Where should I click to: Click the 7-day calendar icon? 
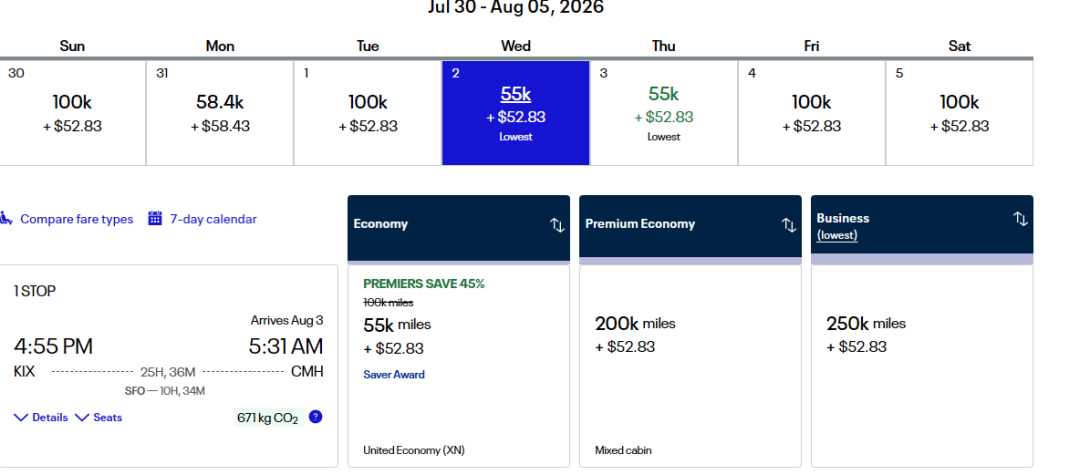point(155,219)
